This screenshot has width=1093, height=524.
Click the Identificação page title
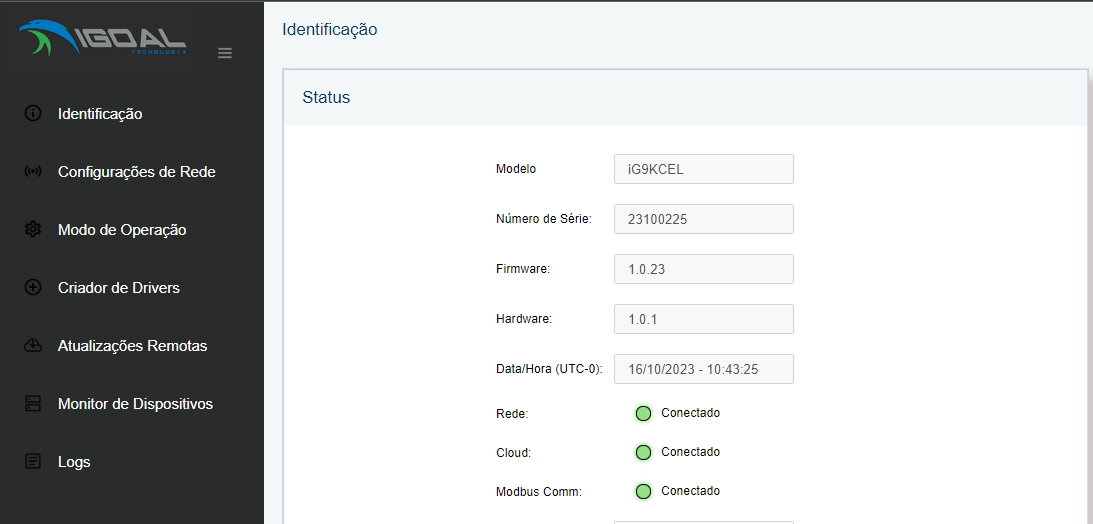tap(330, 29)
